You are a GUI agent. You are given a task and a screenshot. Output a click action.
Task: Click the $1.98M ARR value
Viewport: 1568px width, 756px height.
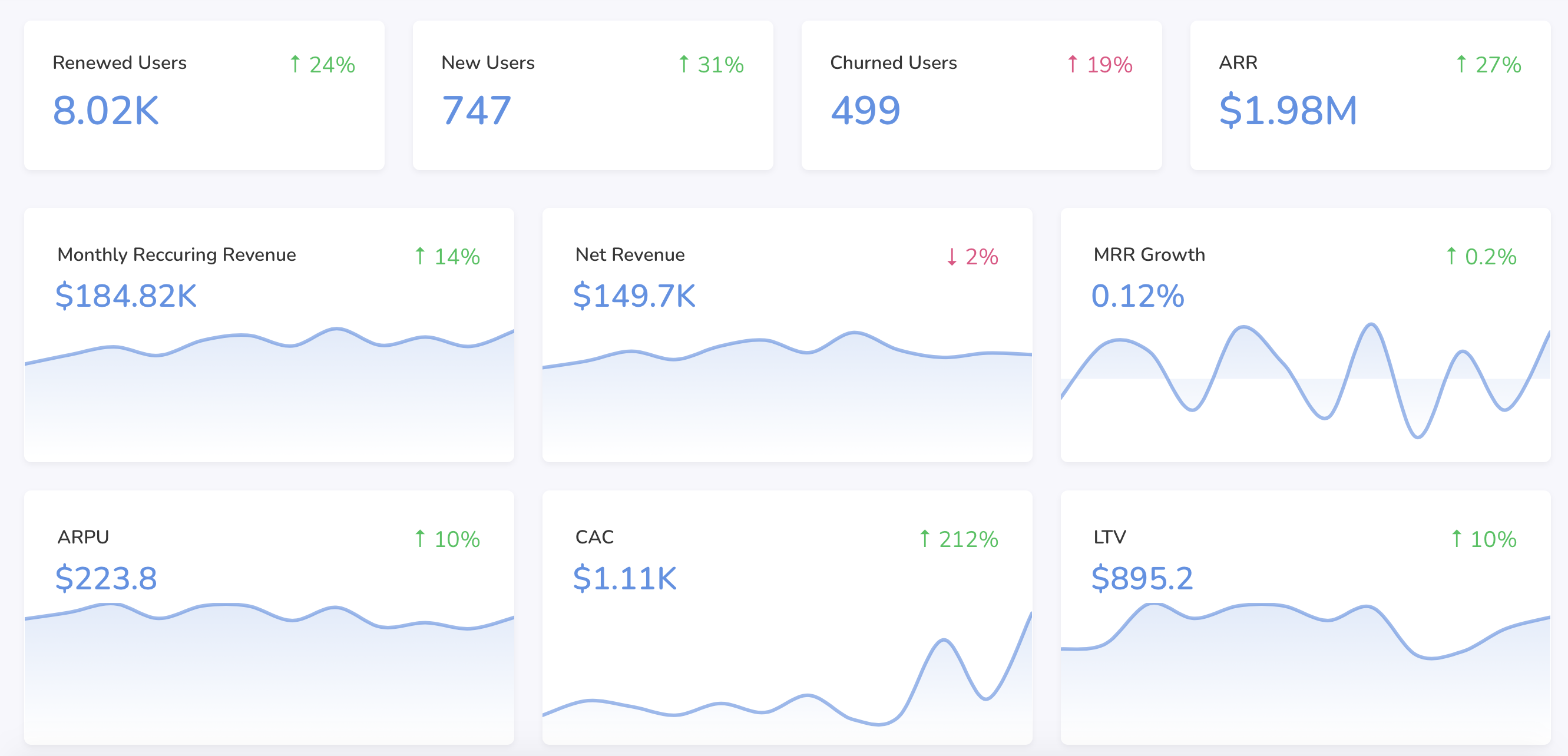[1288, 111]
